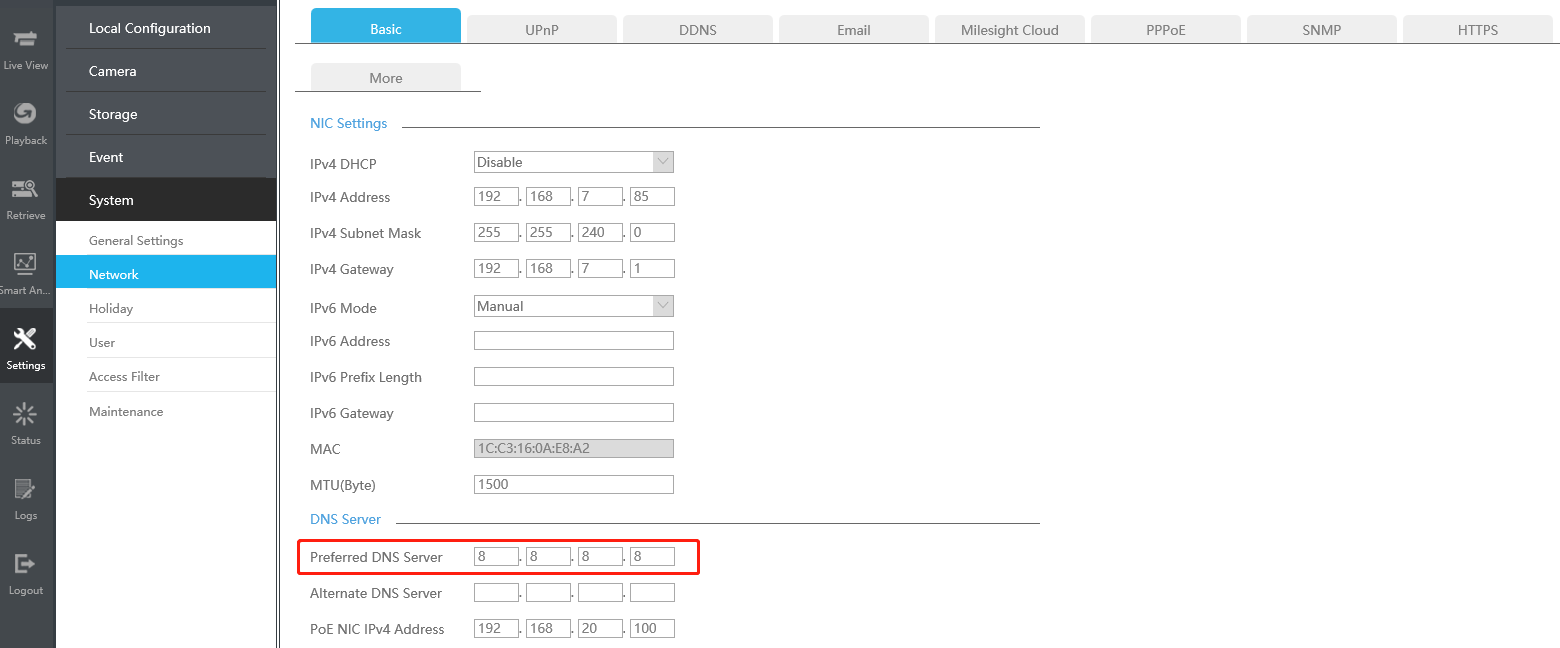Open the User submenu item
Screen dimensions: 1560x648
click(x=166, y=342)
